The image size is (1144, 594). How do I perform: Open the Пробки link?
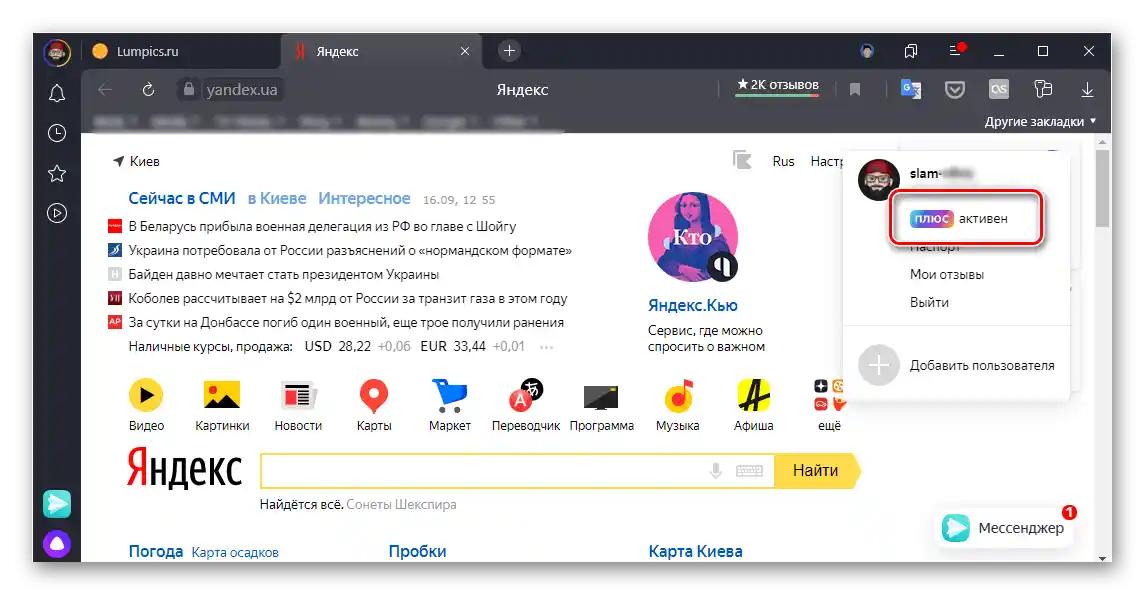tap(417, 551)
